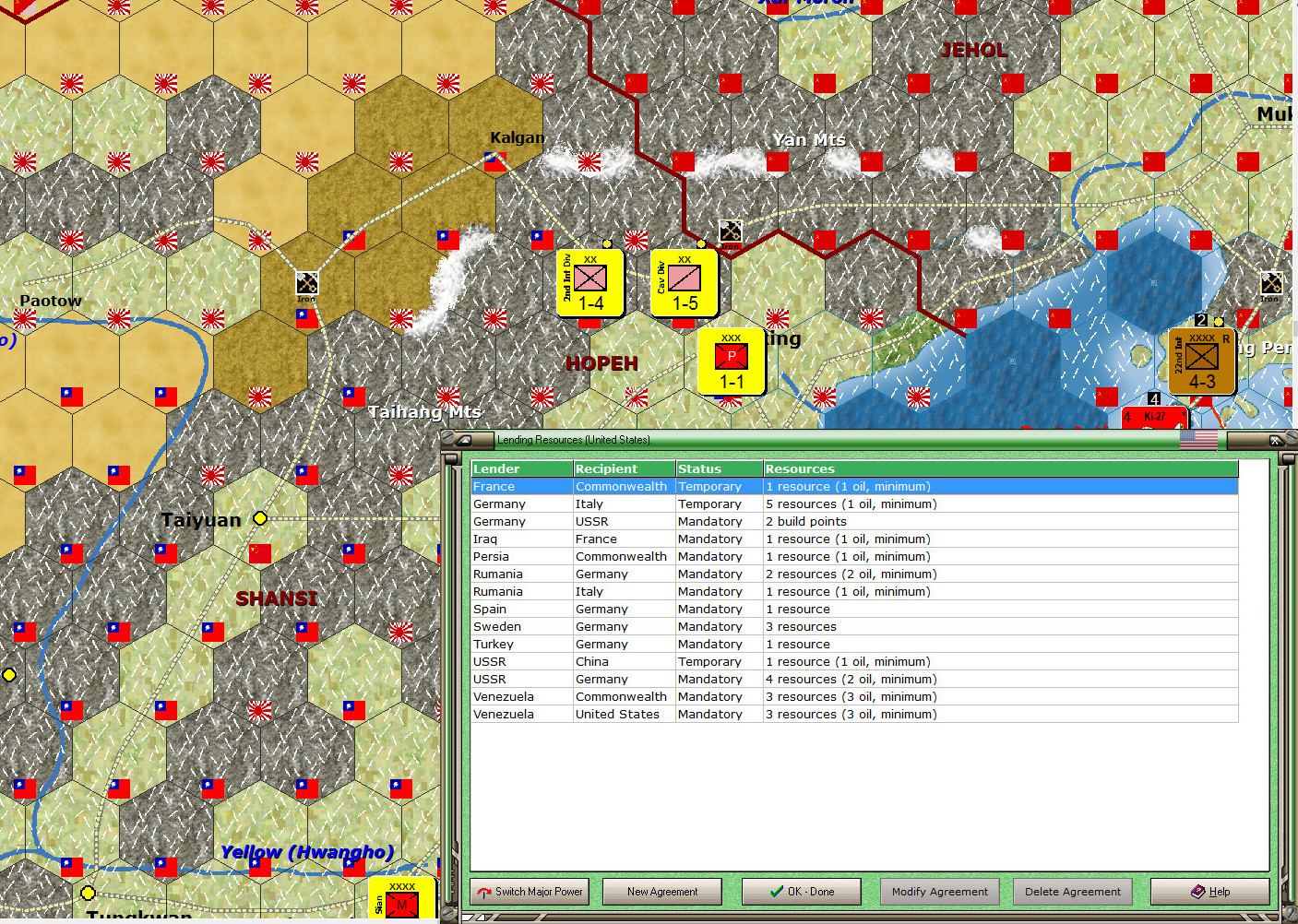Create a New Agreement
Image resolution: width=1298 pixels, height=924 pixels.
(x=662, y=892)
